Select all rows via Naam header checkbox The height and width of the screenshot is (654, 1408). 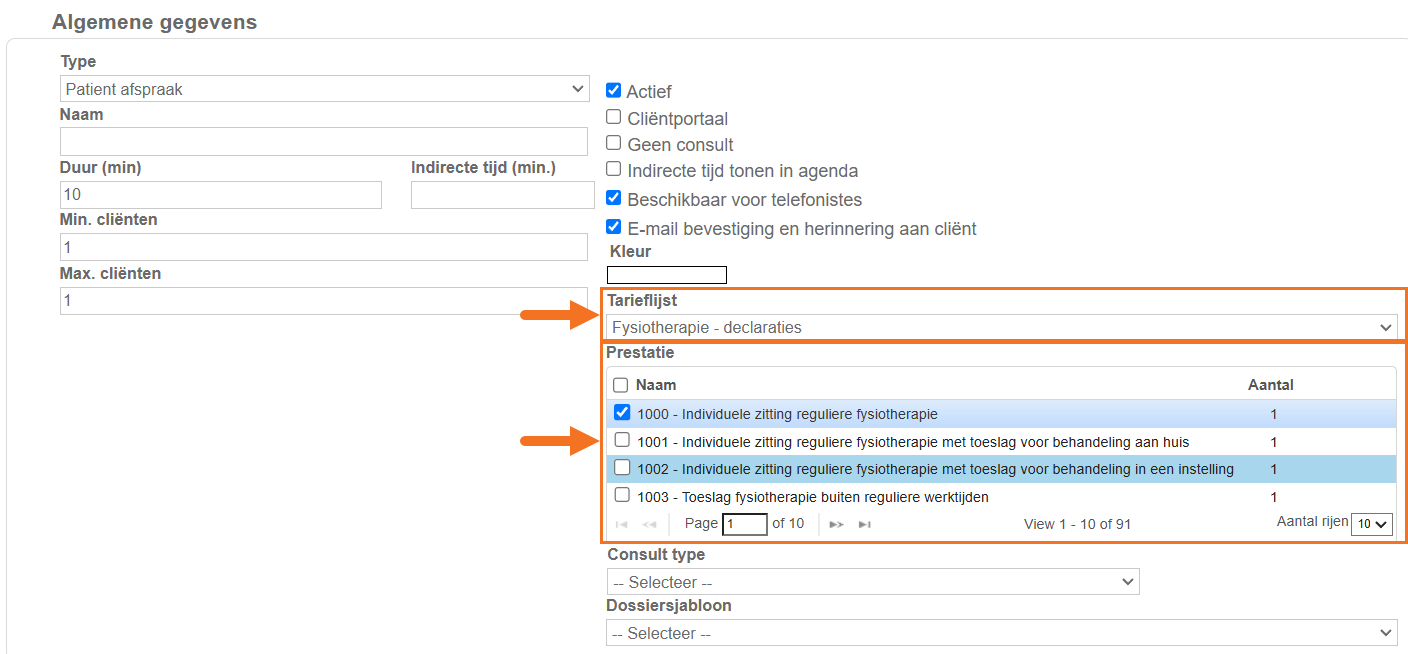(x=621, y=385)
